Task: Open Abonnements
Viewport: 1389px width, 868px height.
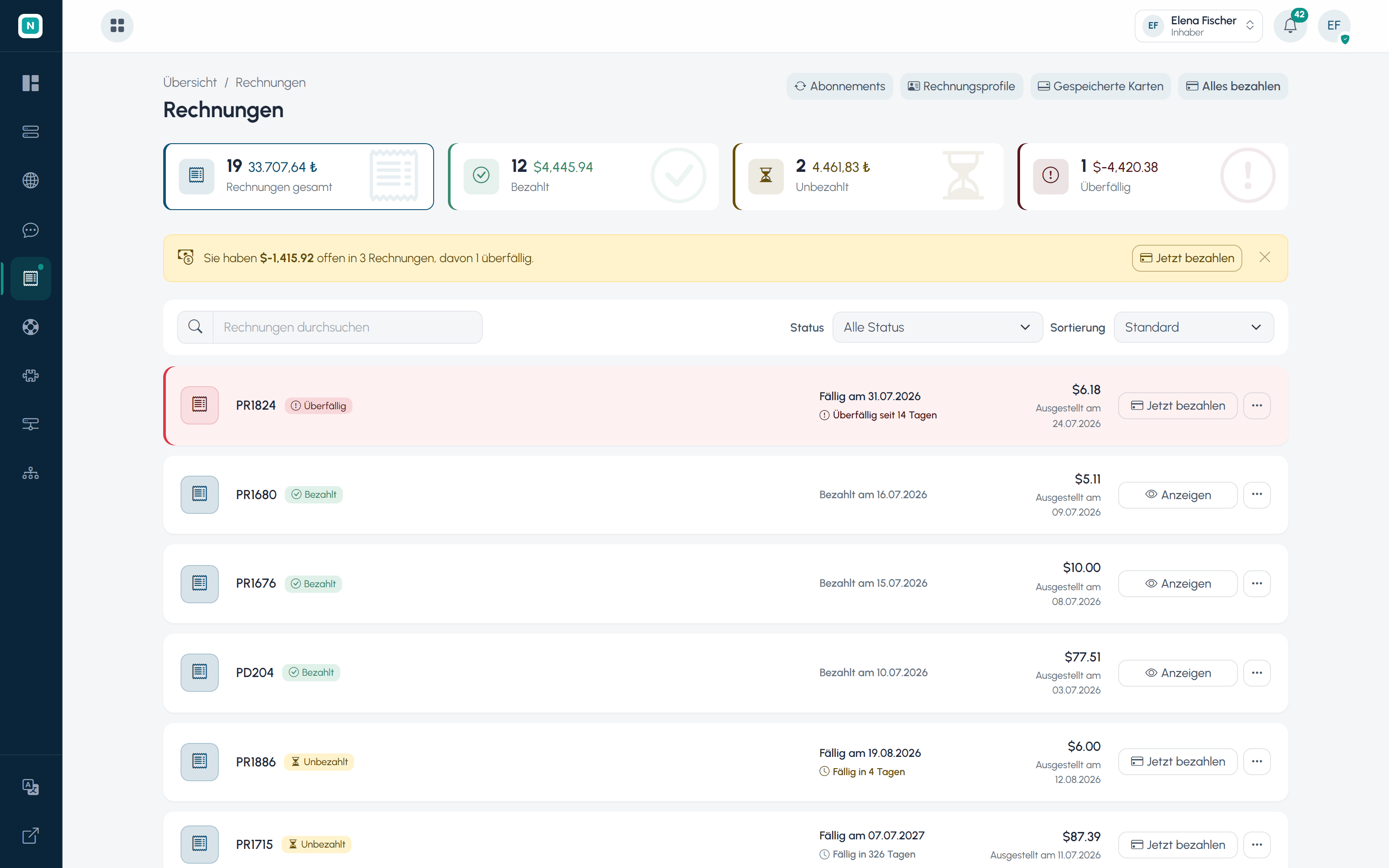Action: [840, 86]
